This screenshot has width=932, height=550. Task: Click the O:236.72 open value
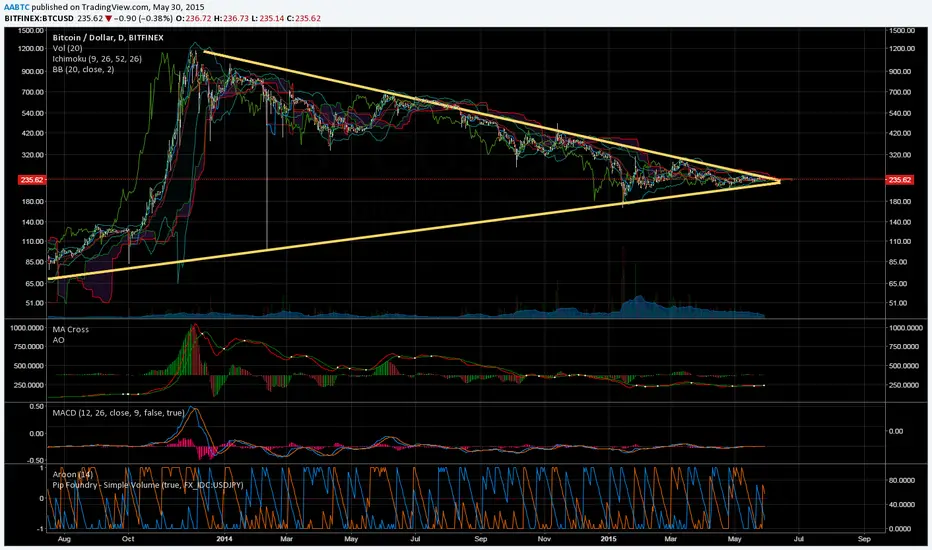click(194, 18)
